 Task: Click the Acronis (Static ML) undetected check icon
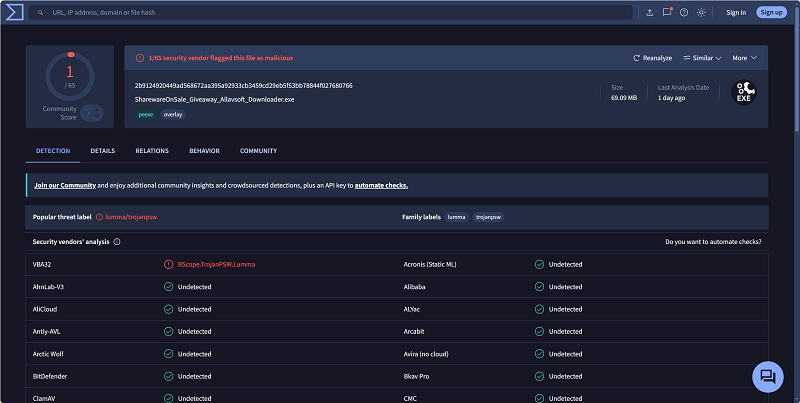(539, 264)
